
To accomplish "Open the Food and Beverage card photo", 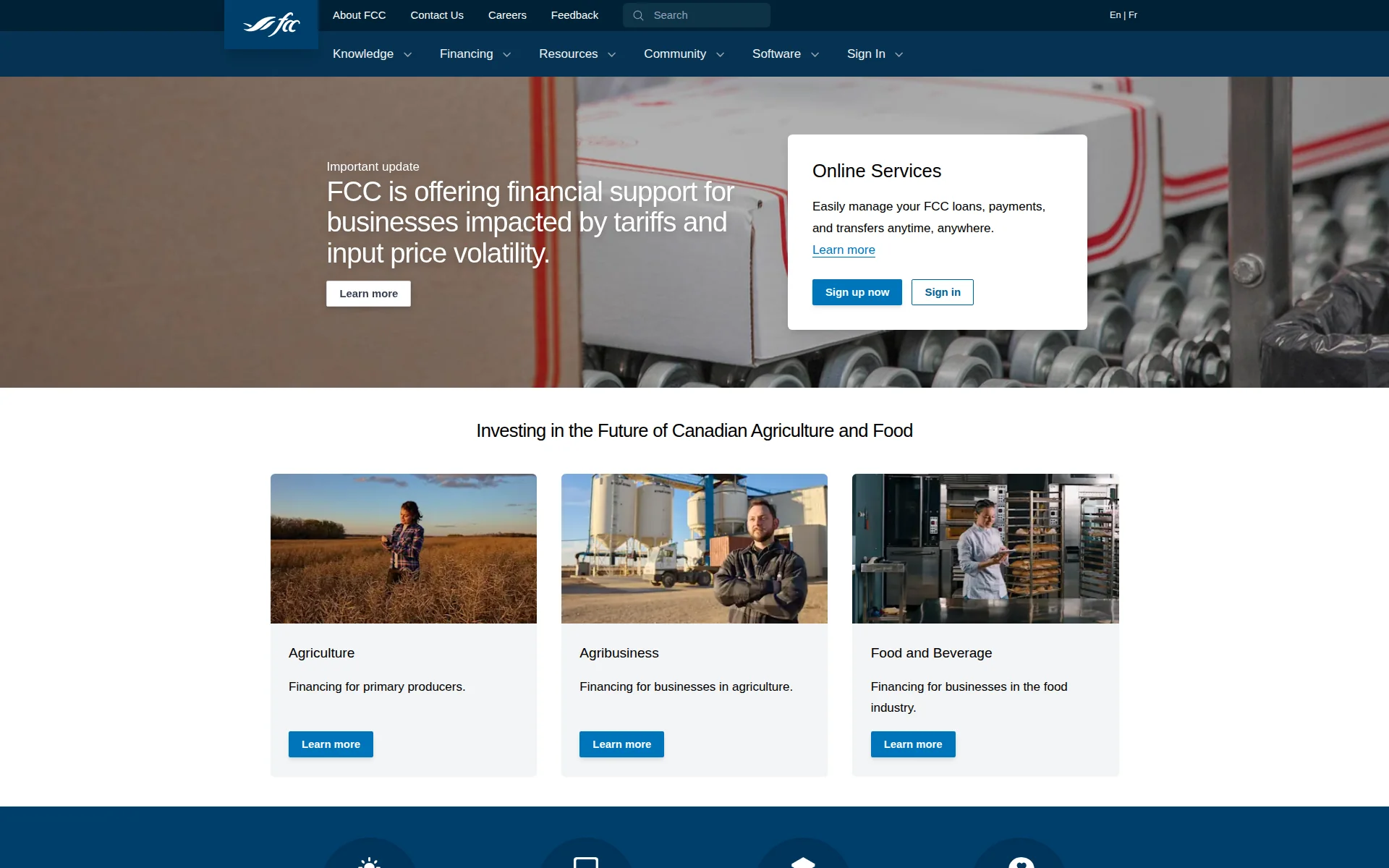I will tap(985, 548).
